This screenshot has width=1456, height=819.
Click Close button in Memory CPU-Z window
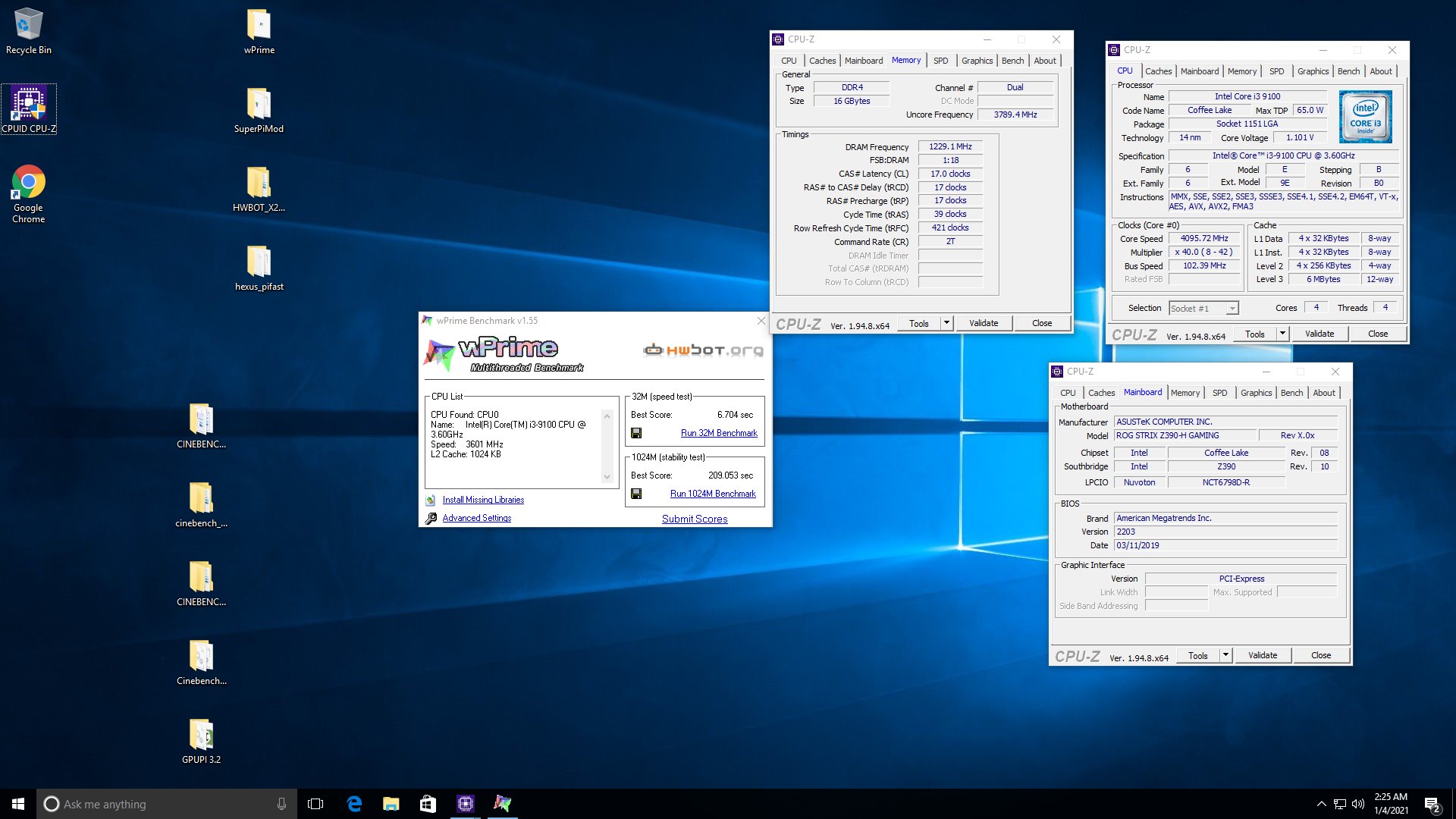point(1042,323)
